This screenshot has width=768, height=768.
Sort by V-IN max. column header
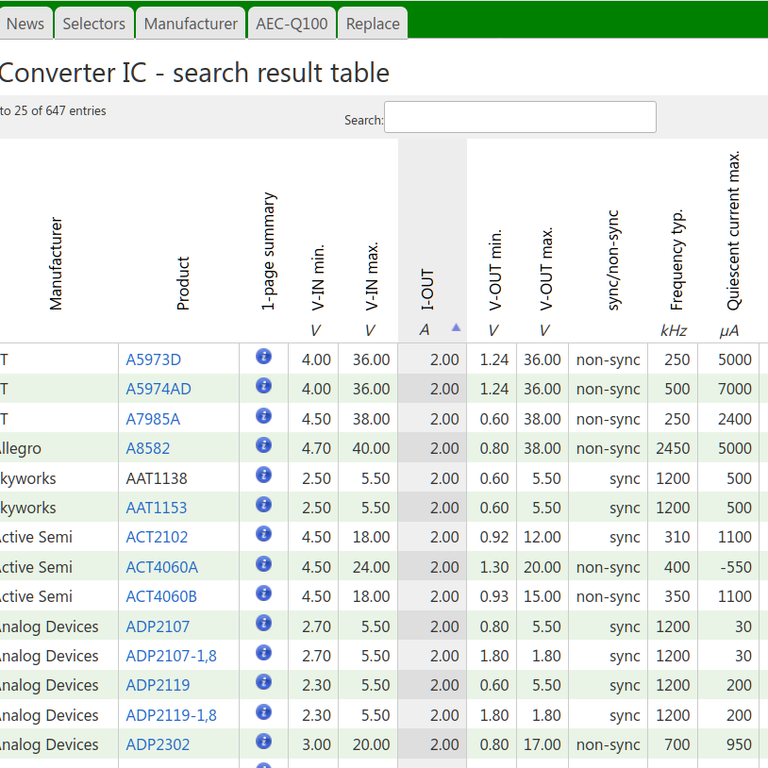[371, 276]
